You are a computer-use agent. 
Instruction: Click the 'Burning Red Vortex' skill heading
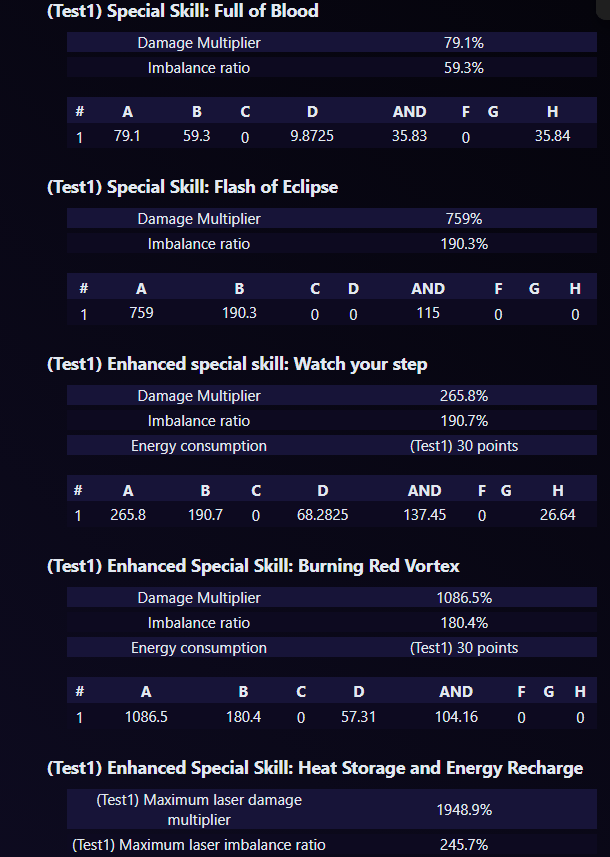tap(253, 566)
